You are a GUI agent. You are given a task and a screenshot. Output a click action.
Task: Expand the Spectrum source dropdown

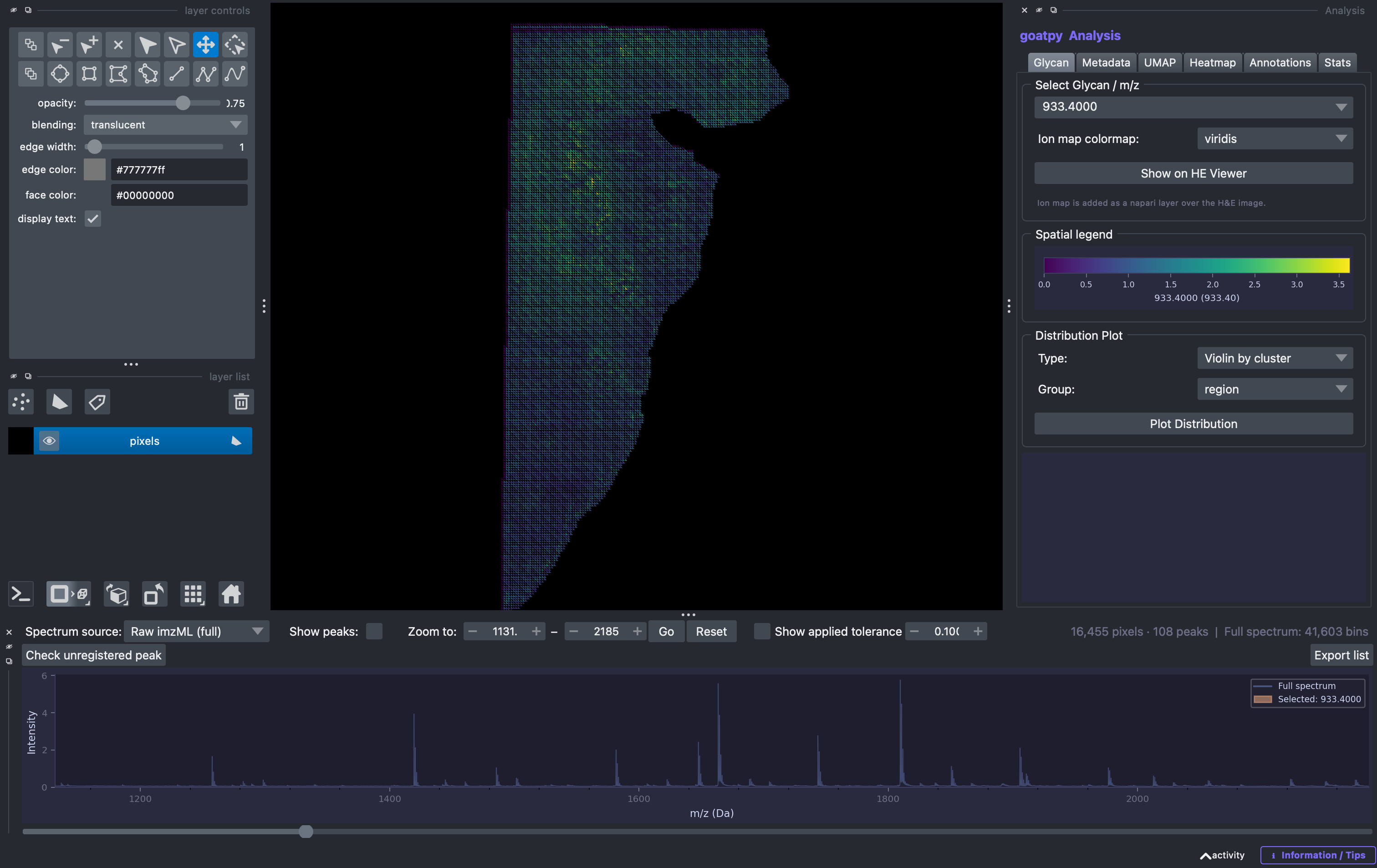click(196, 631)
